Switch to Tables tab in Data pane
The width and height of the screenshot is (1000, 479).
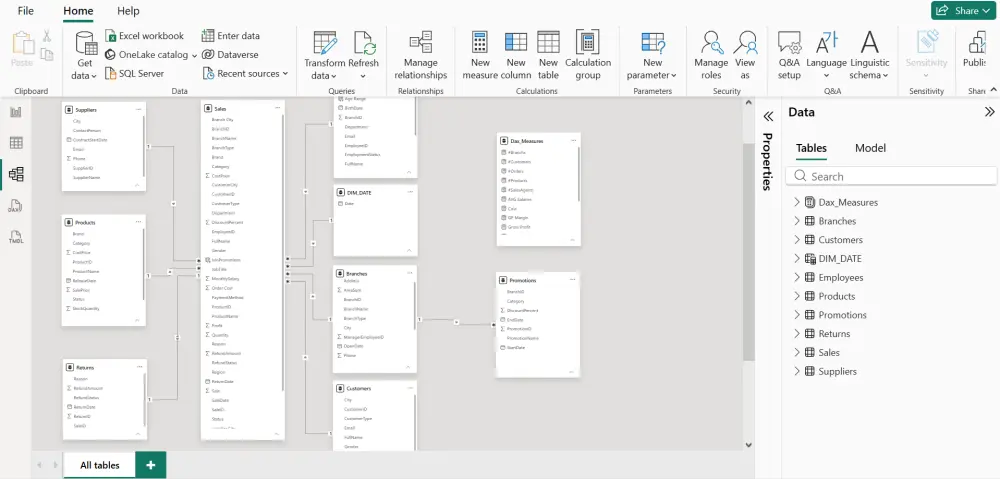[811, 148]
